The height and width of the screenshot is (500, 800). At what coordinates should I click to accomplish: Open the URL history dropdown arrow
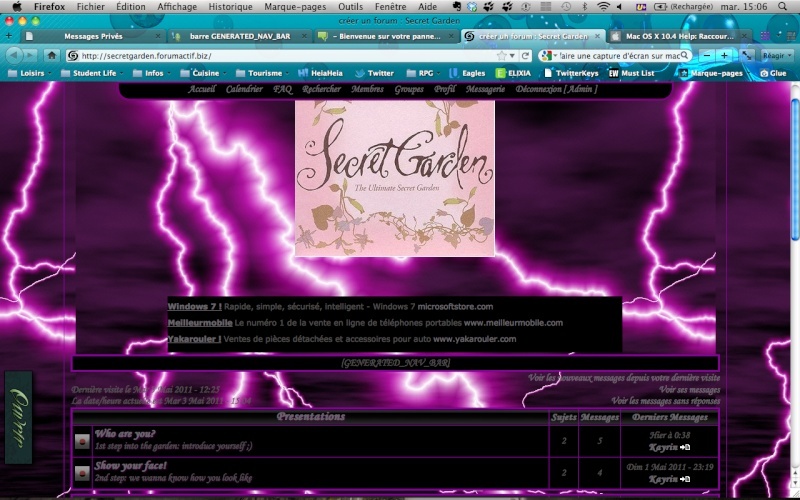[512, 56]
